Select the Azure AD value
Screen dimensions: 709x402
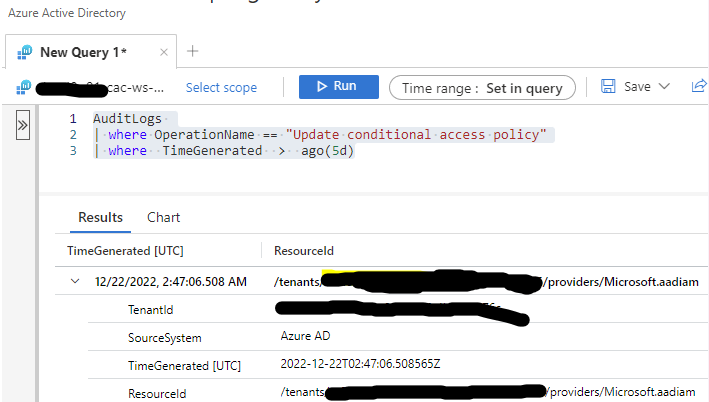[305, 336]
